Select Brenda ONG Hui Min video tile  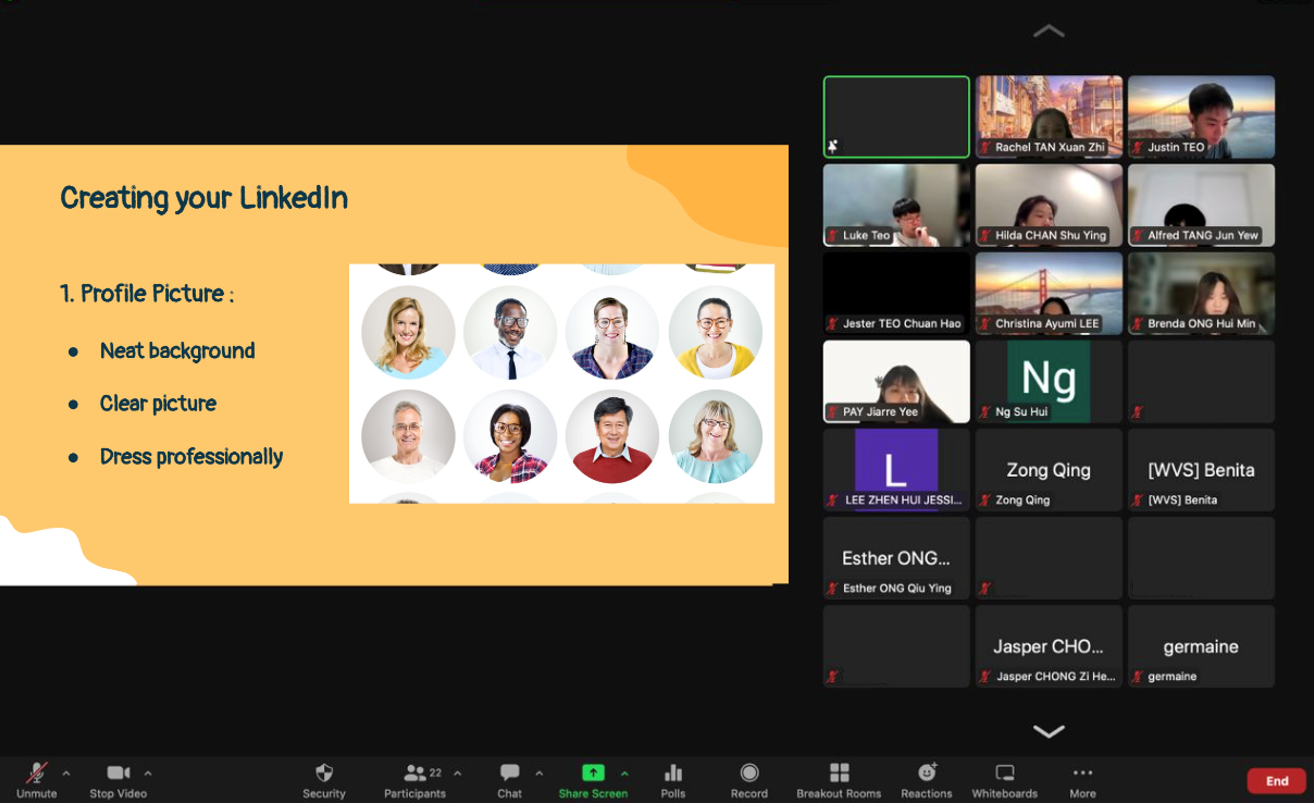(1201, 293)
